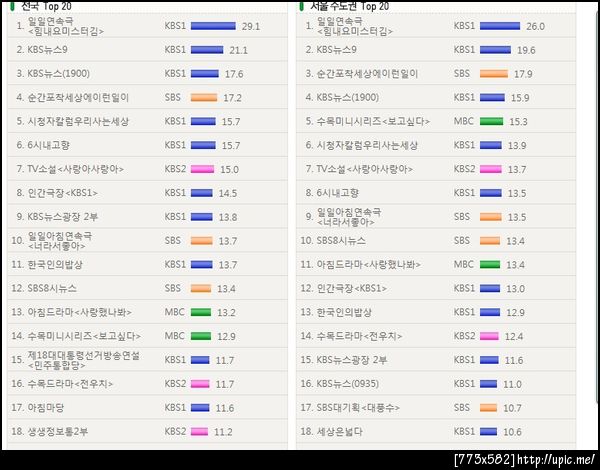The width and height of the screenshot is (600, 470).
Task: Select 시청자칼럼우리사는세상 in the 전국 list
Action: (x=78, y=121)
